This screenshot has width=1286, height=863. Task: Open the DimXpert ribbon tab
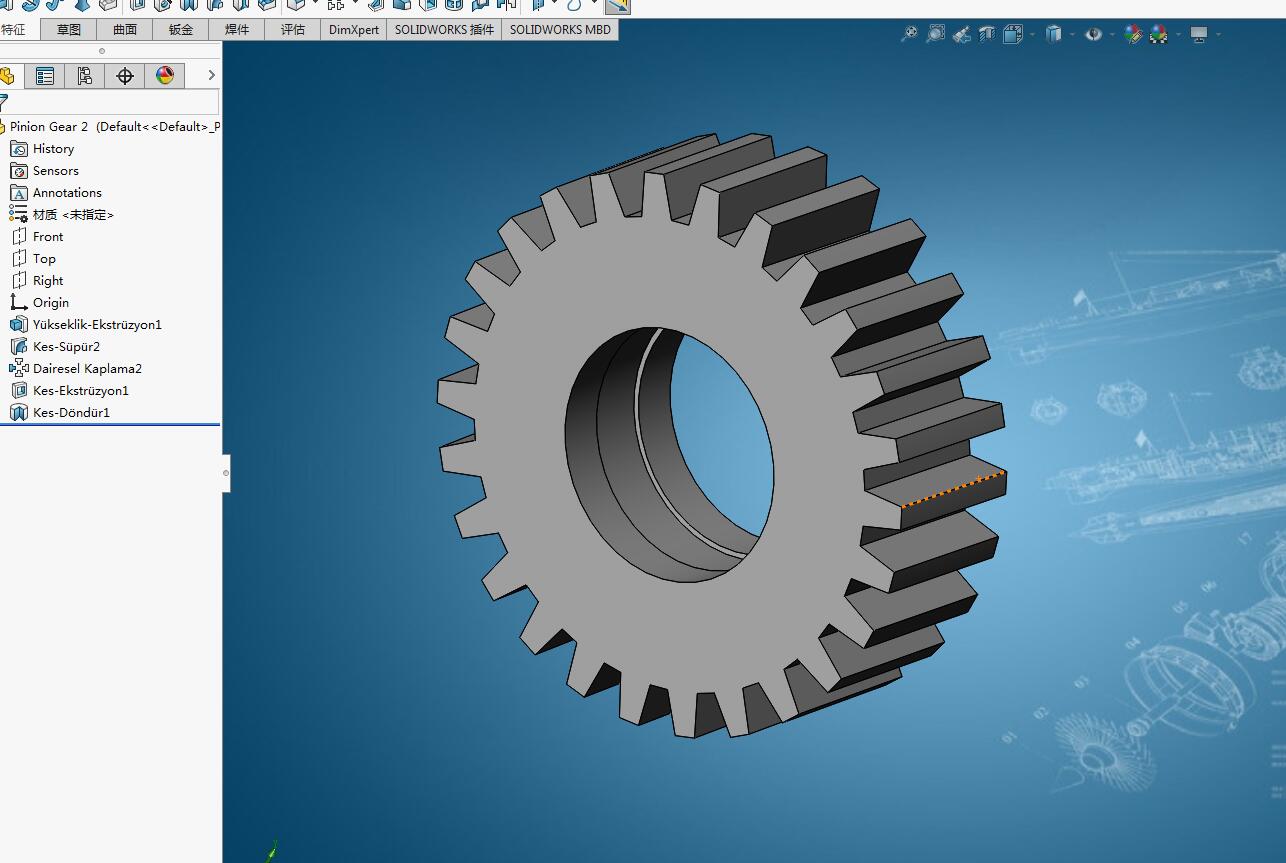[354, 29]
